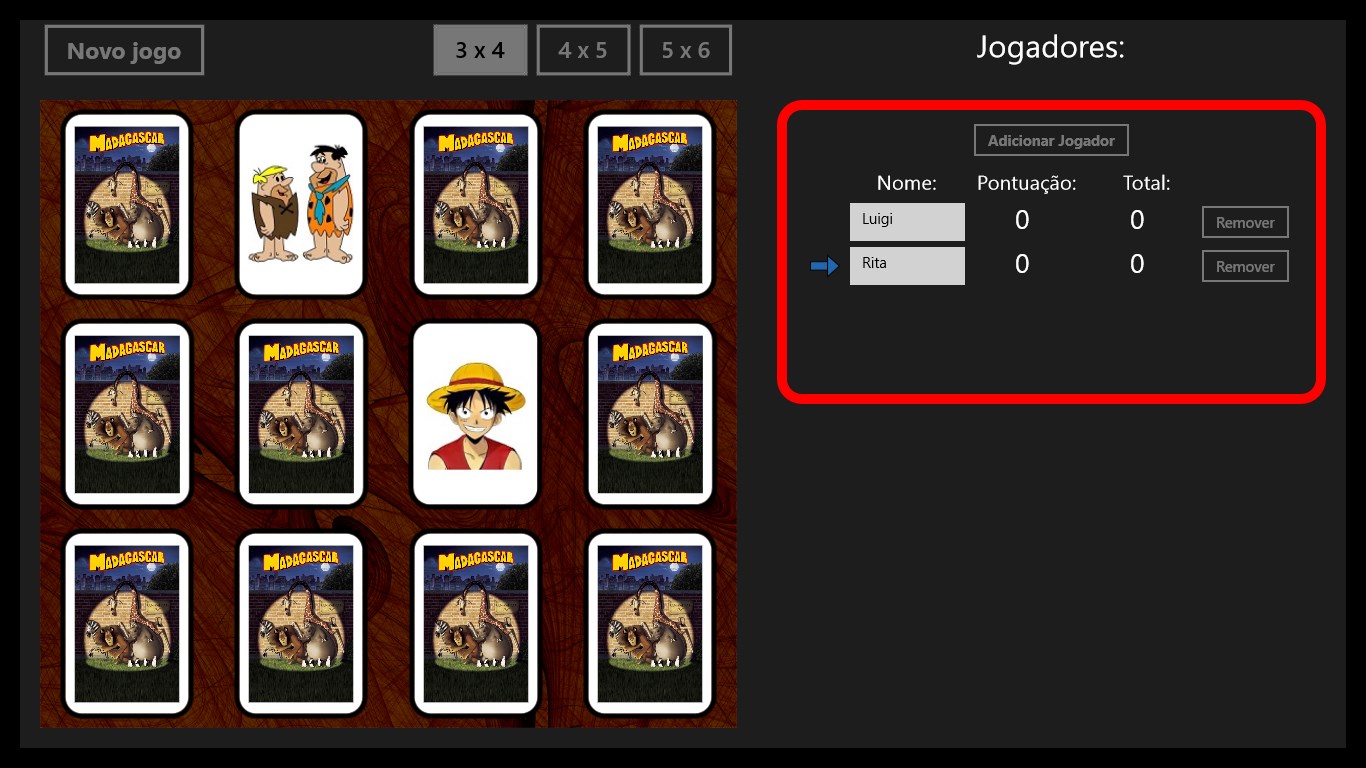Click the revealed Luffy straw hat card
The width and height of the screenshot is (1366, 768).
point(475,414)
